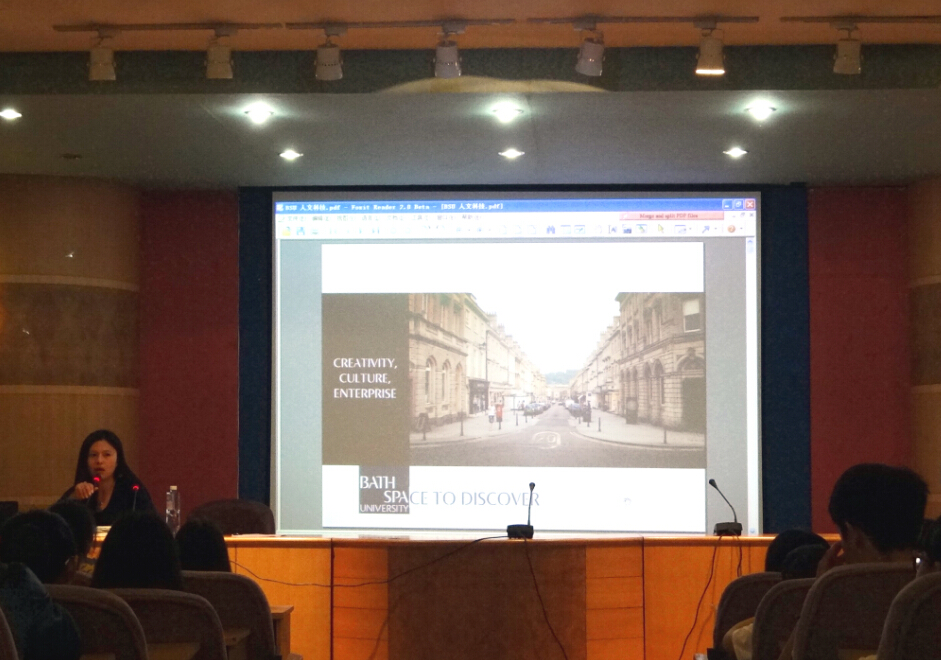
Task: Click the blue arrow annotation tool icon
Action: pyautogui.click(x=707, y=229)
